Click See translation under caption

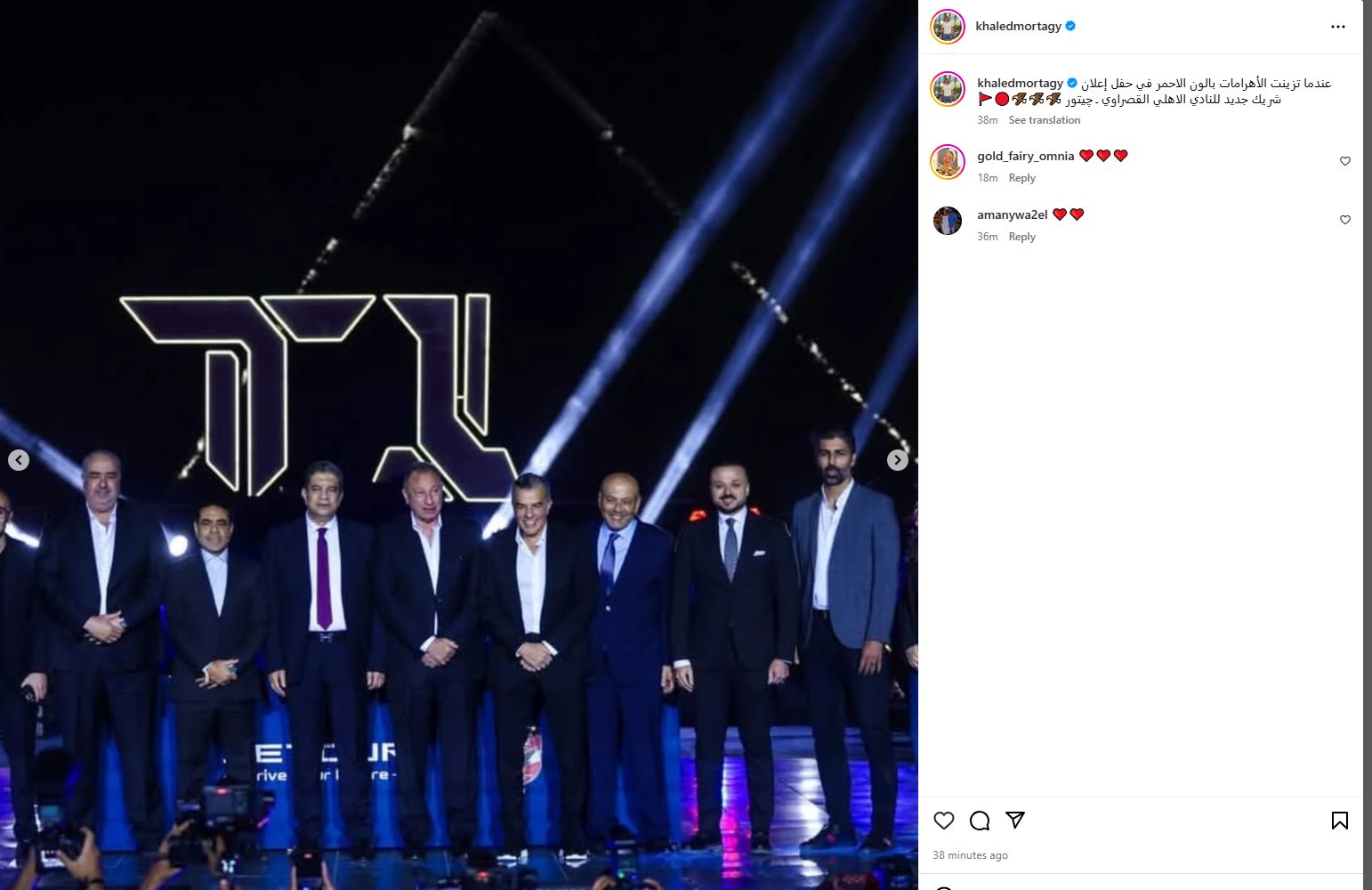(x=1045, y=120)
